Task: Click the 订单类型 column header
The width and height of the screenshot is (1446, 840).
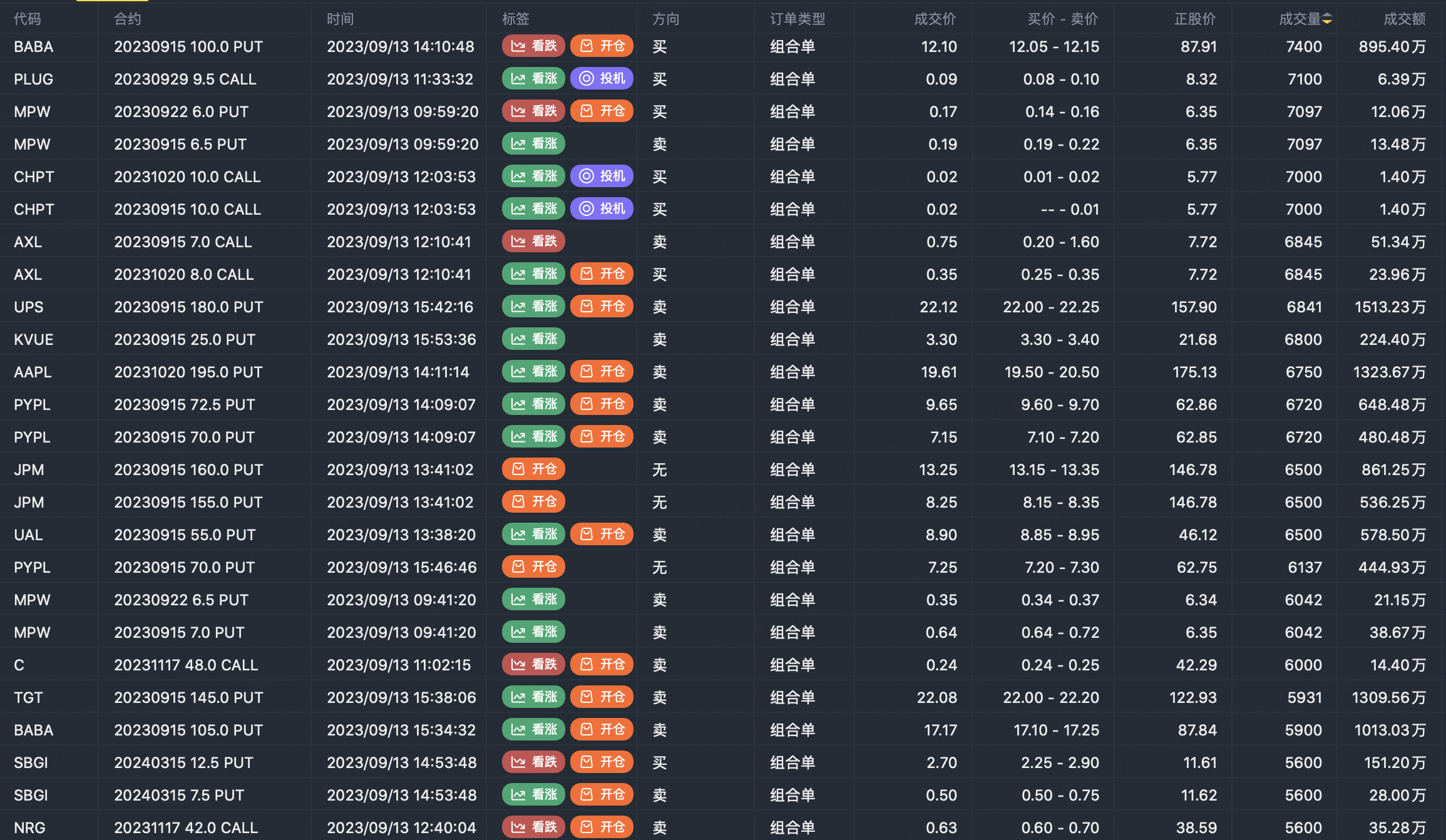Action: [797, 19]
